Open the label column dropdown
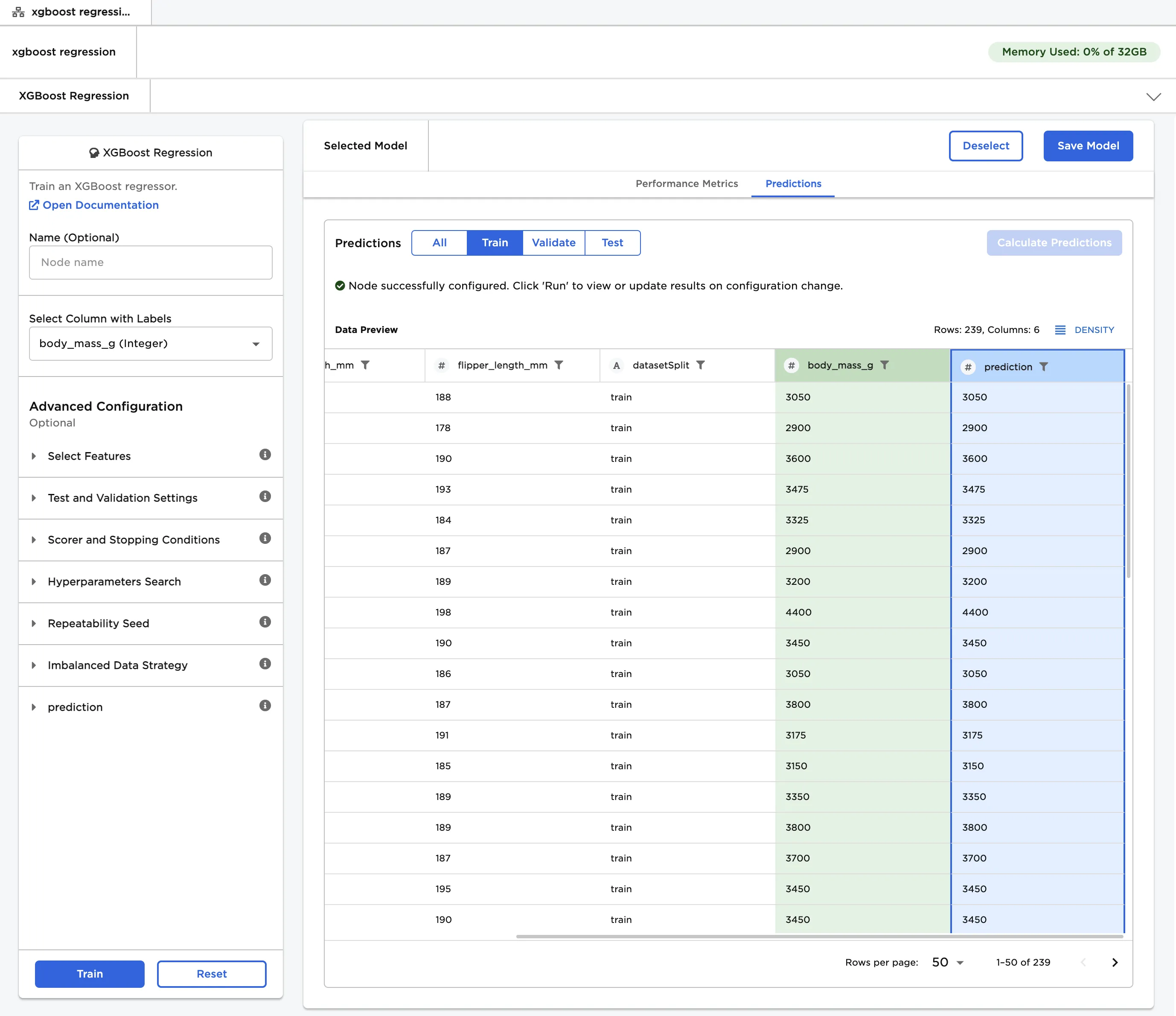This screenshot has width=1176, height=1016. pyautogui.click(x=150, y=344)
